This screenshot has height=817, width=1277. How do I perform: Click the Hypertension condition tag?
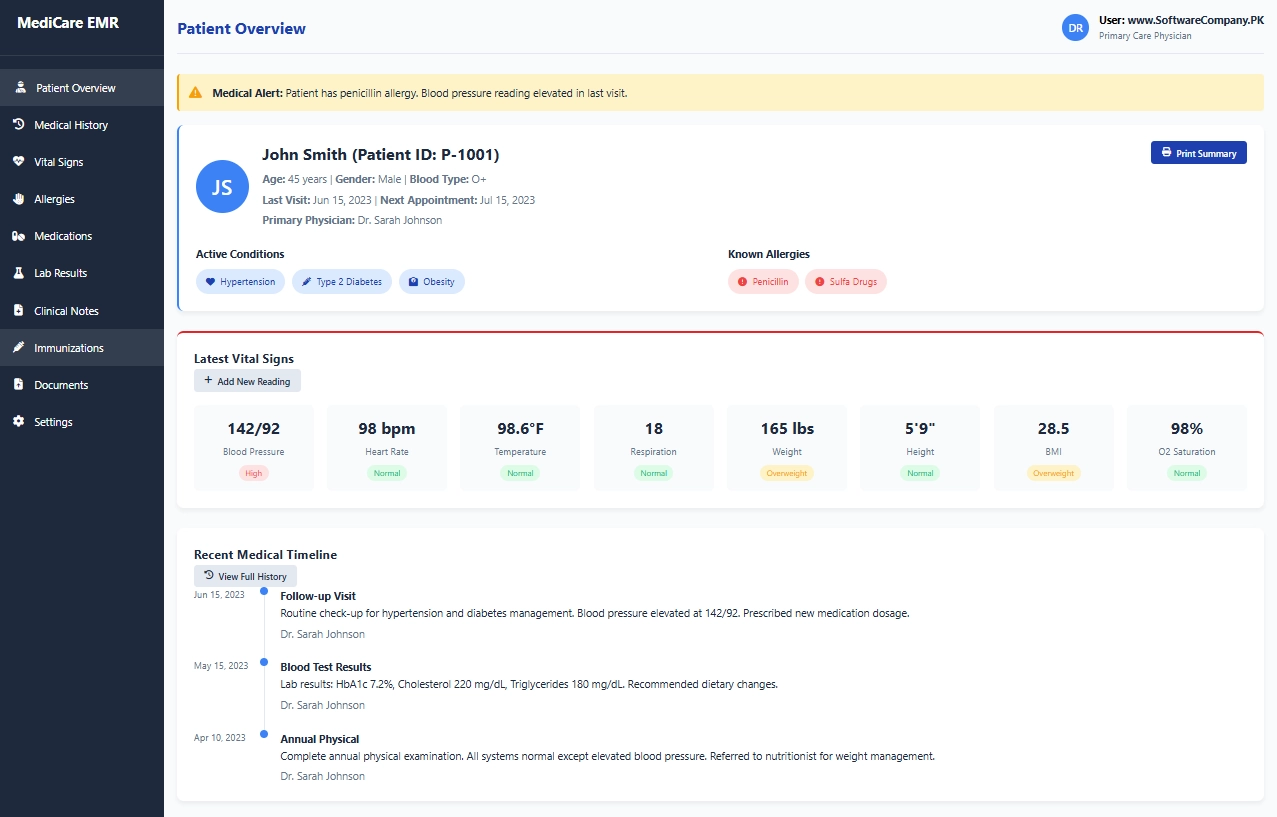[x=240, y=282]
